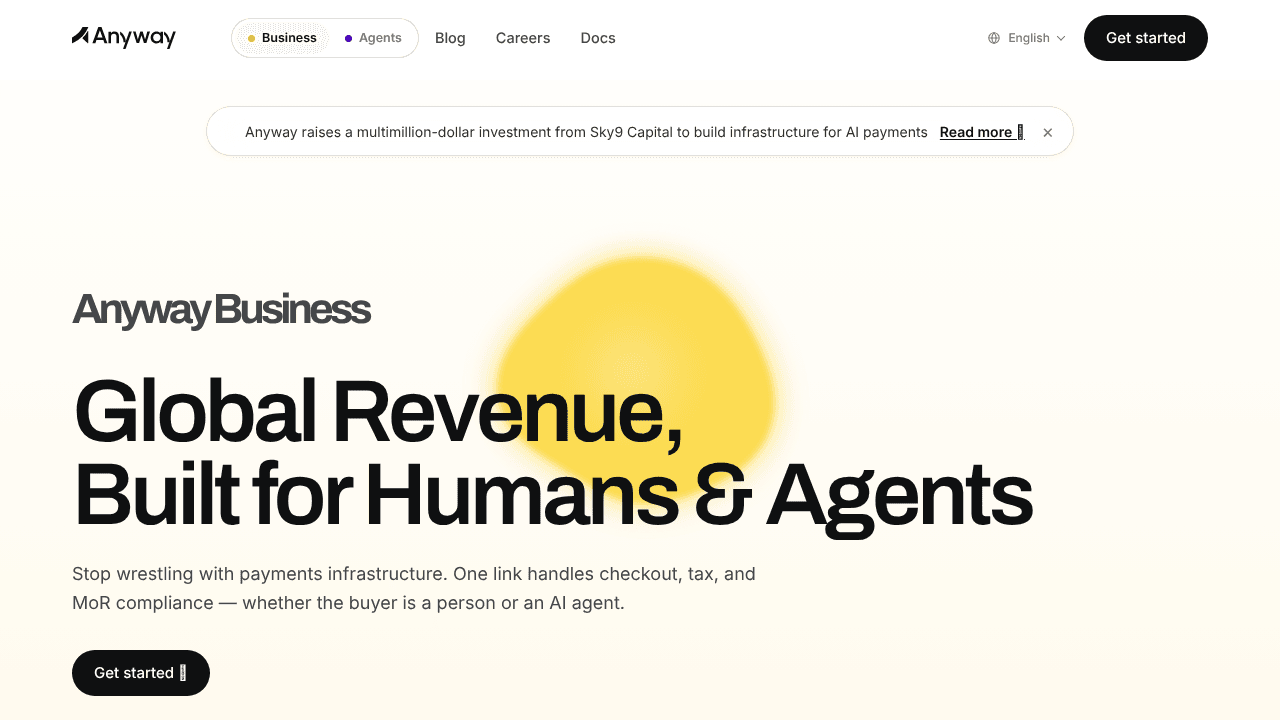Dismiss the announcement banner with the X
The height and width of the screenshot is (720, 1280).
coord(1047,132)
